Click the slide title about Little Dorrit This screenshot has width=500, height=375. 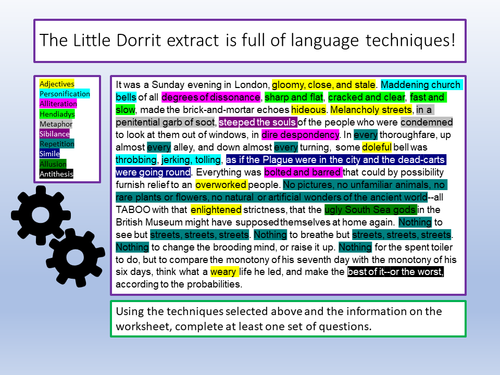tap(247, 40)
